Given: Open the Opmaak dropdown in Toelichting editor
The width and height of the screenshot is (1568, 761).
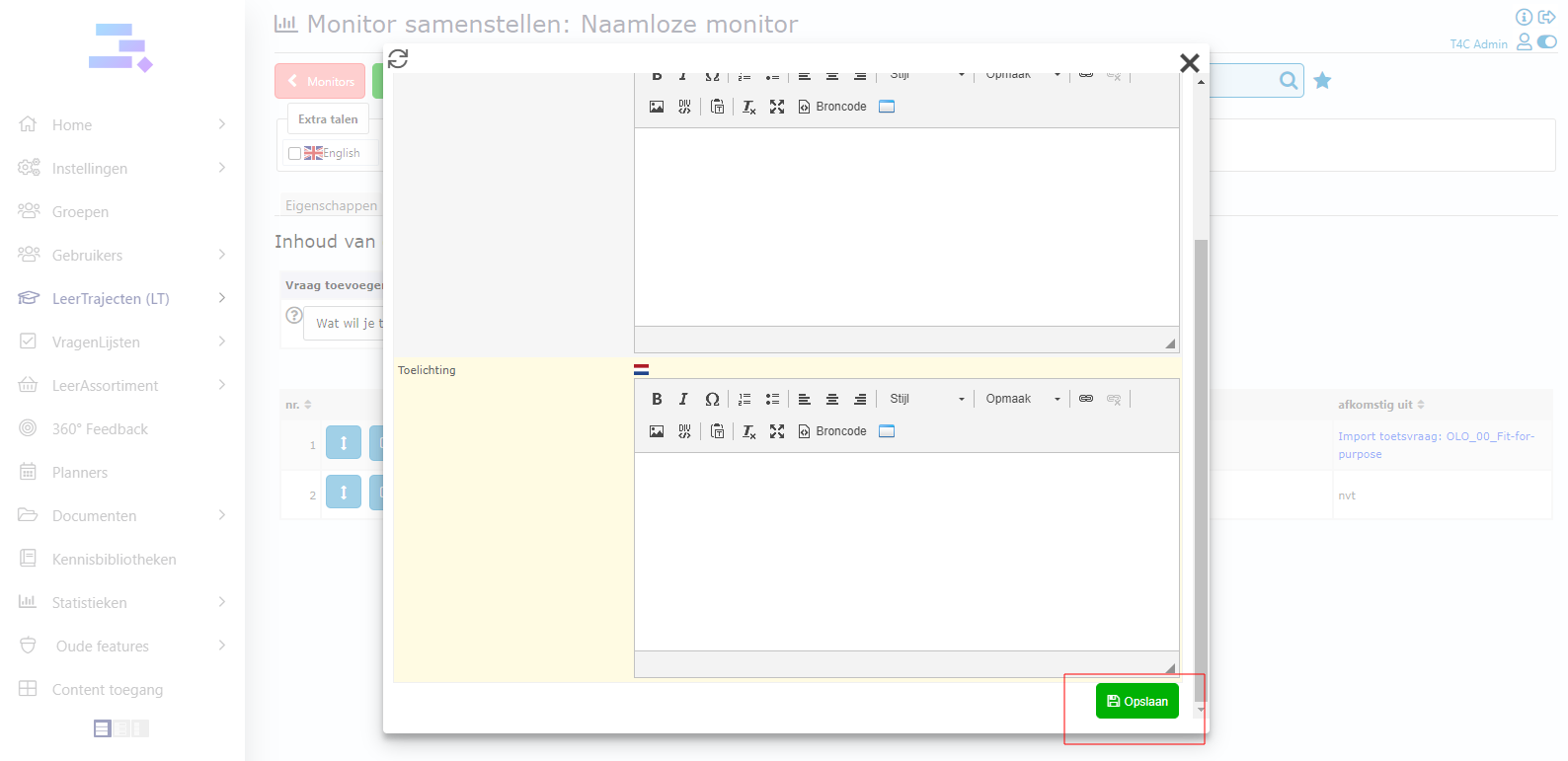Looking at the screenshot, I should (x=1022, y=399).
